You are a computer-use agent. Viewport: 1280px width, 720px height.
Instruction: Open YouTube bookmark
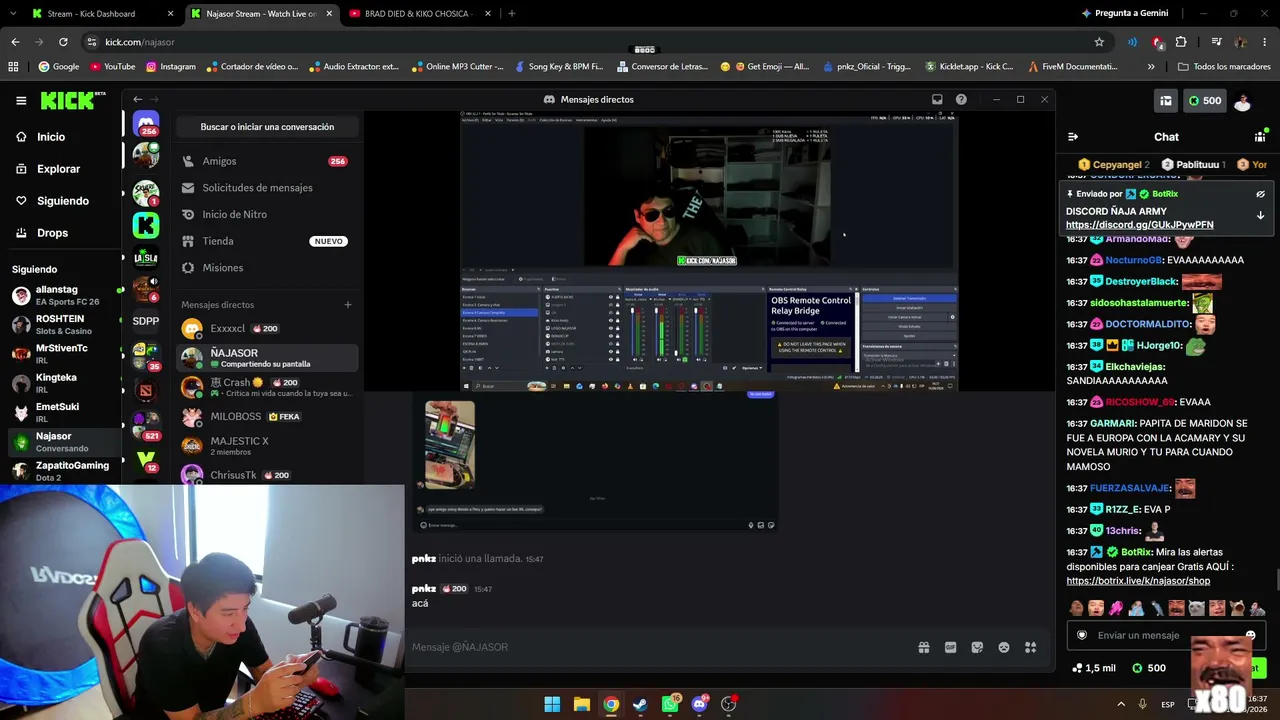112,67
